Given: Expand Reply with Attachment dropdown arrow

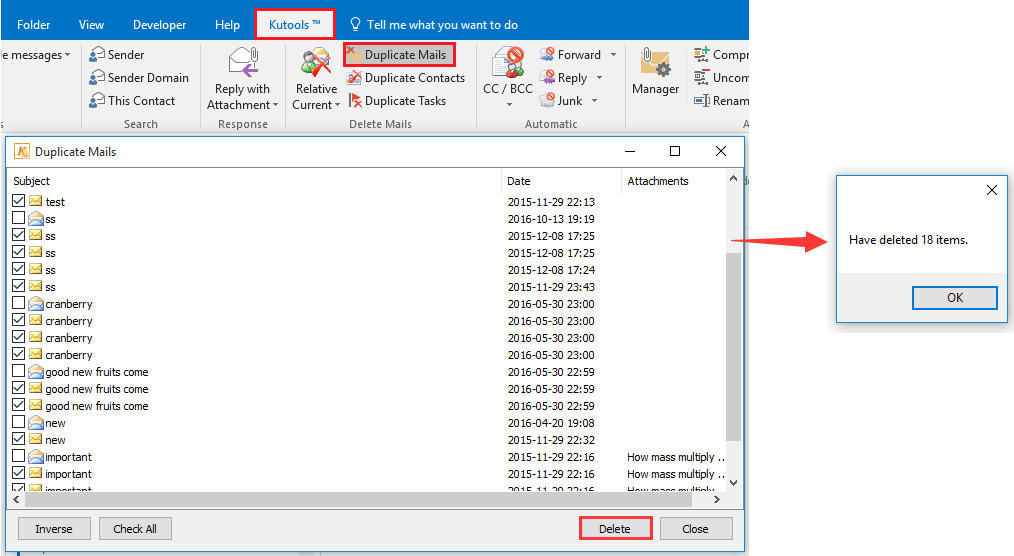Looking at the screenshot, I should click(x=275, y=105).
